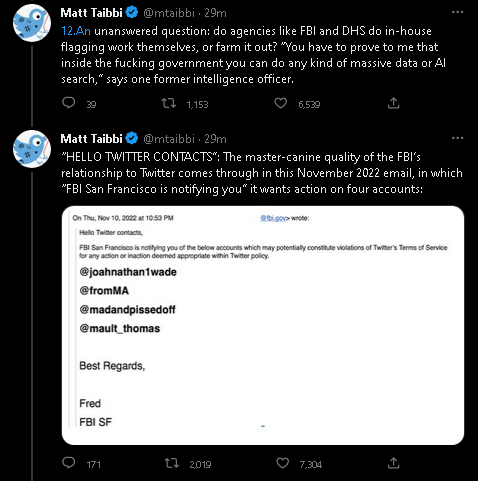Screen dimensions: 478x481
Task: Click Matt Taibbi name on first tweet
Action: (x=92, y=13)
